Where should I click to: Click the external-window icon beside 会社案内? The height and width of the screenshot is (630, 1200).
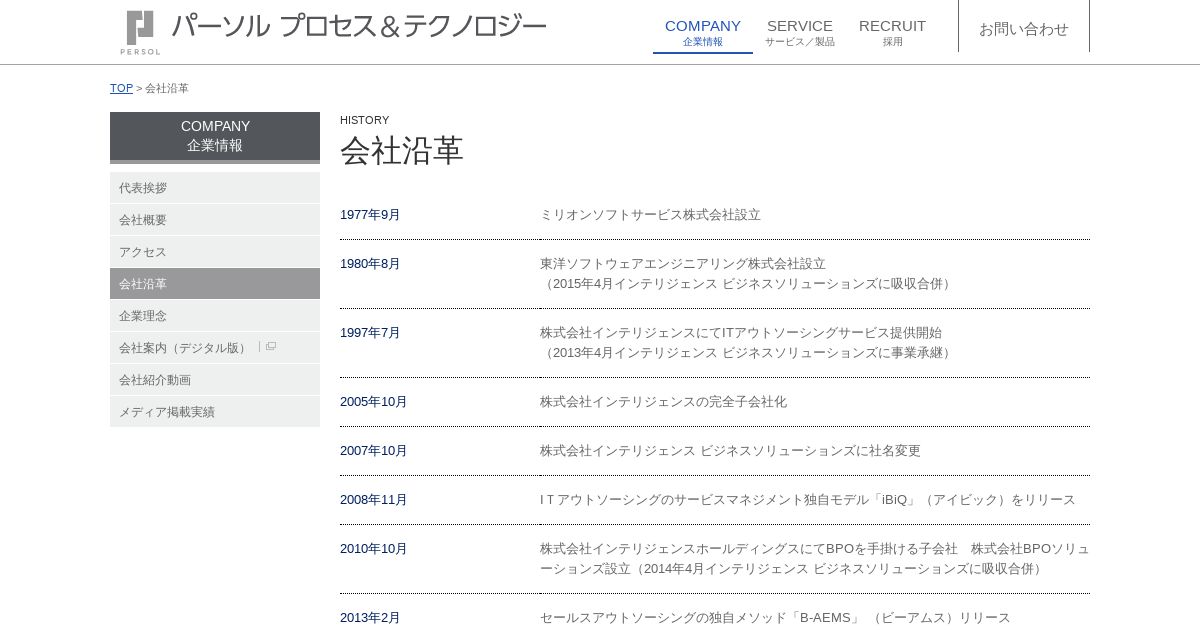coord(270,347)
